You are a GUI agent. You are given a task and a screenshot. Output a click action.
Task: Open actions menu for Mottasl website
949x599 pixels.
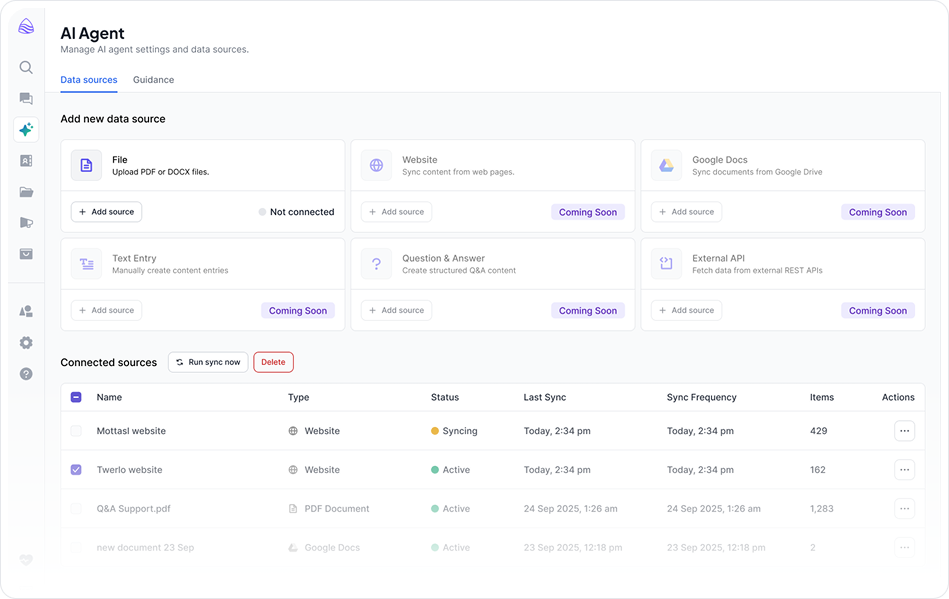[904, 431]
